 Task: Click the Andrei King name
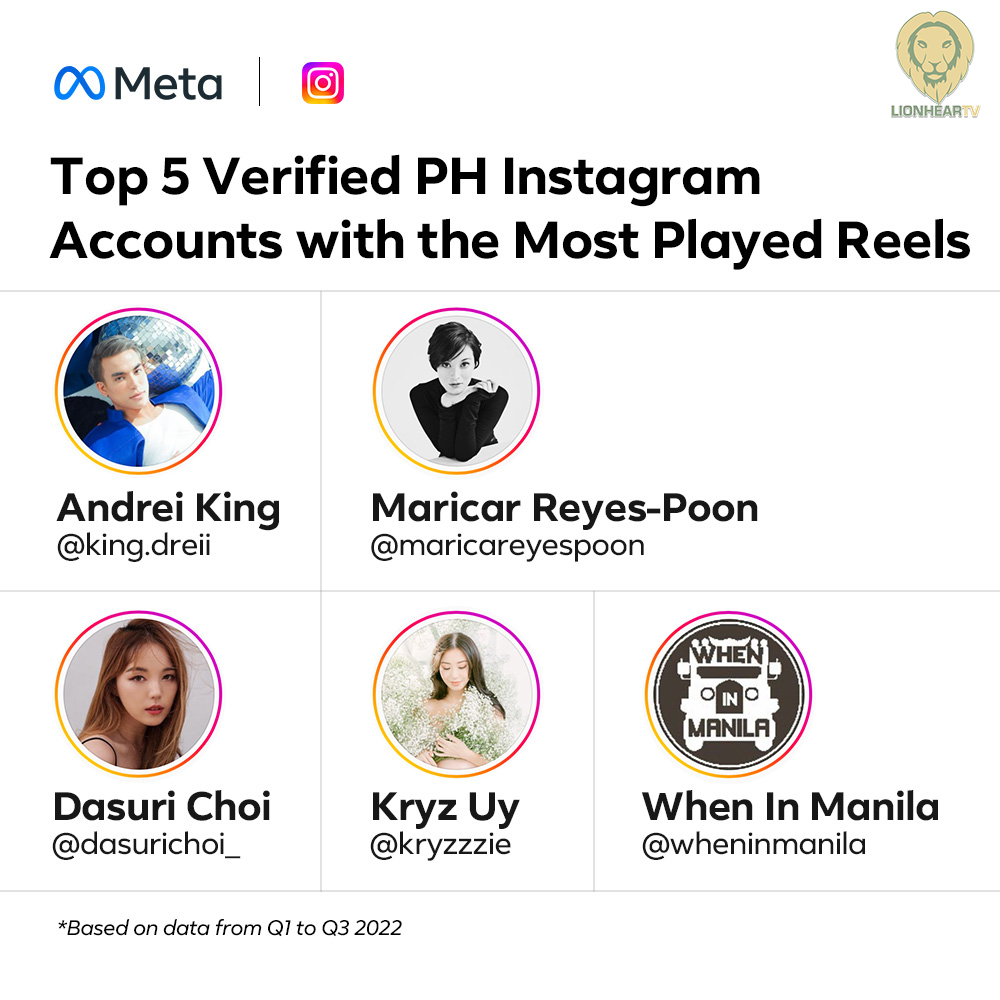point(169,508)
